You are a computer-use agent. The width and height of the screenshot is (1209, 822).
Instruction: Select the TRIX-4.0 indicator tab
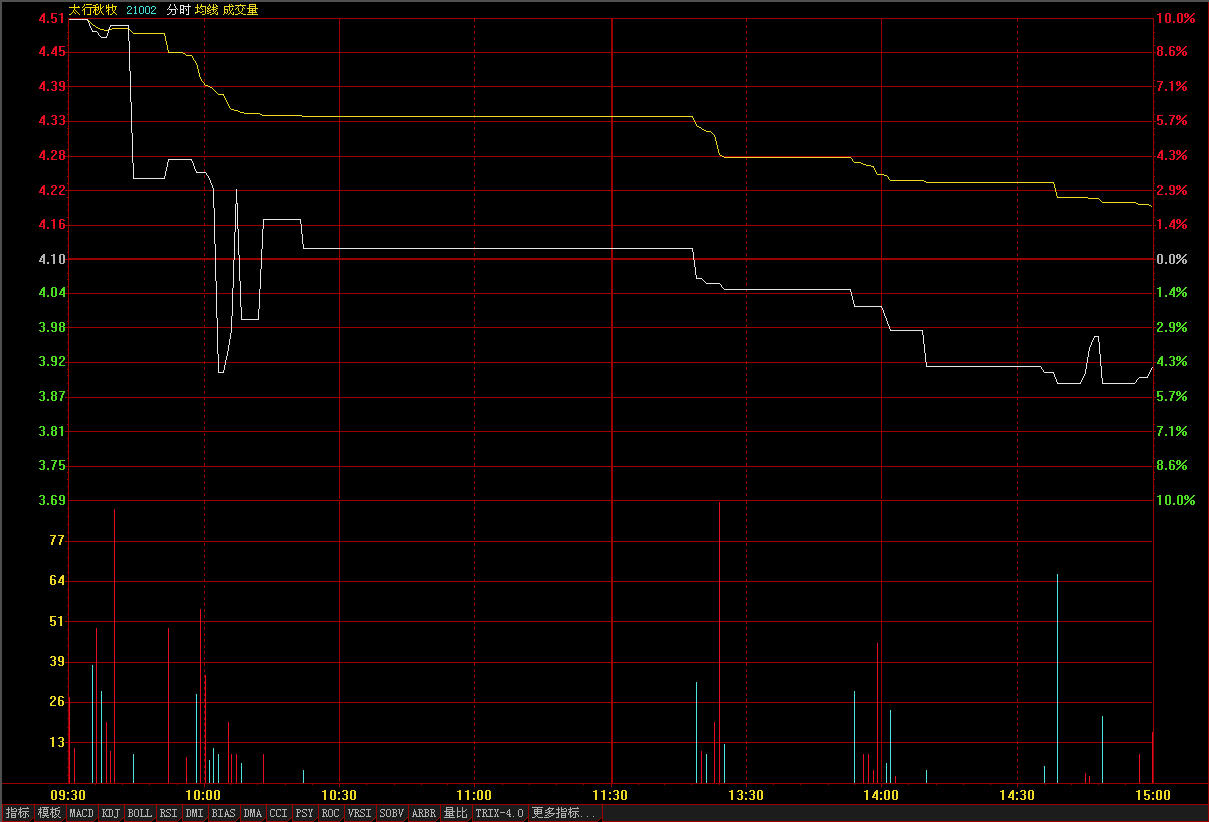pos(500,813)
